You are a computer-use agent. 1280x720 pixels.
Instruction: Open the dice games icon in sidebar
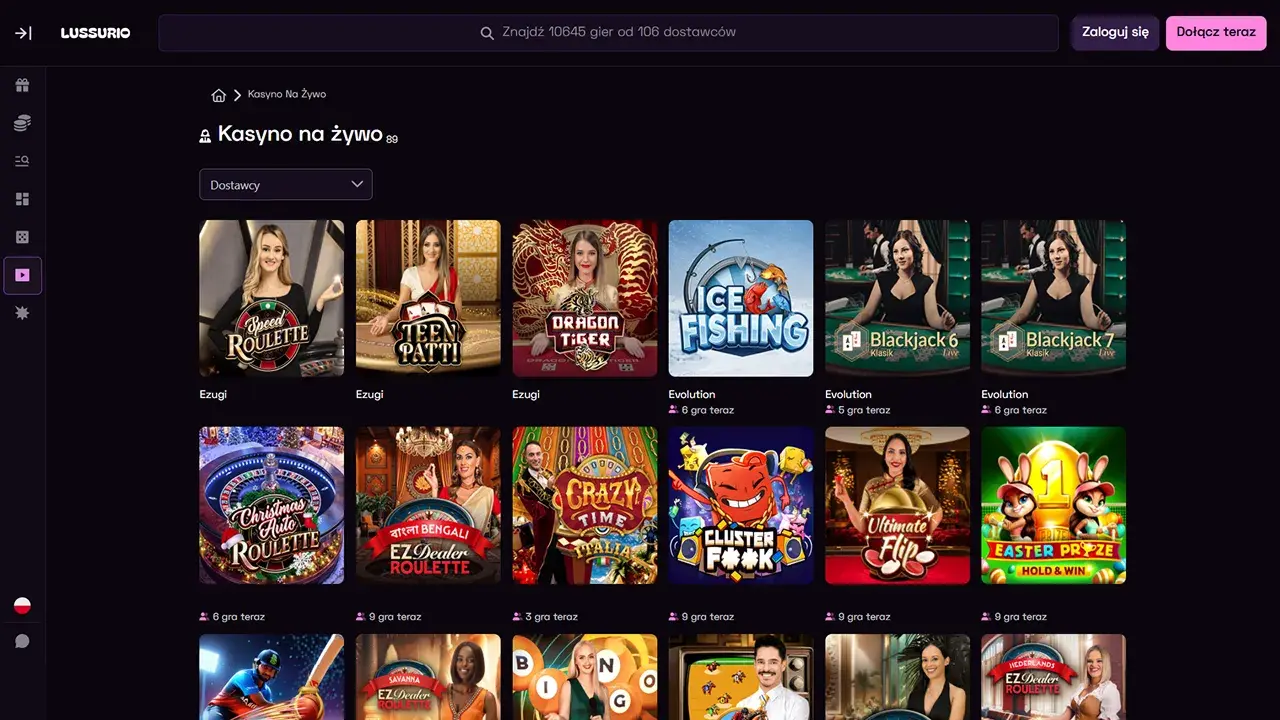coord(22,237)
